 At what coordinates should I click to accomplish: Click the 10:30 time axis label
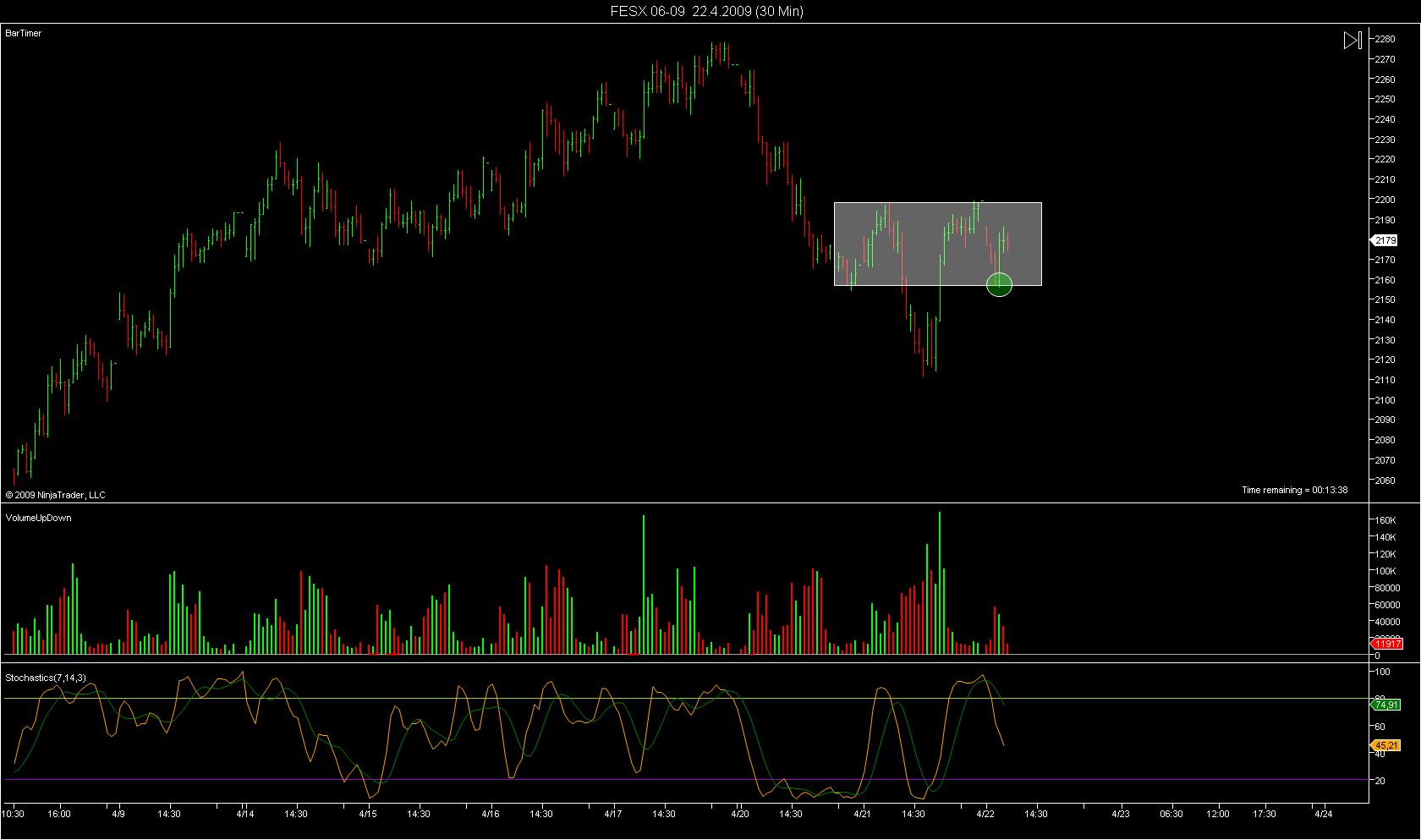(x=13, y=814)
